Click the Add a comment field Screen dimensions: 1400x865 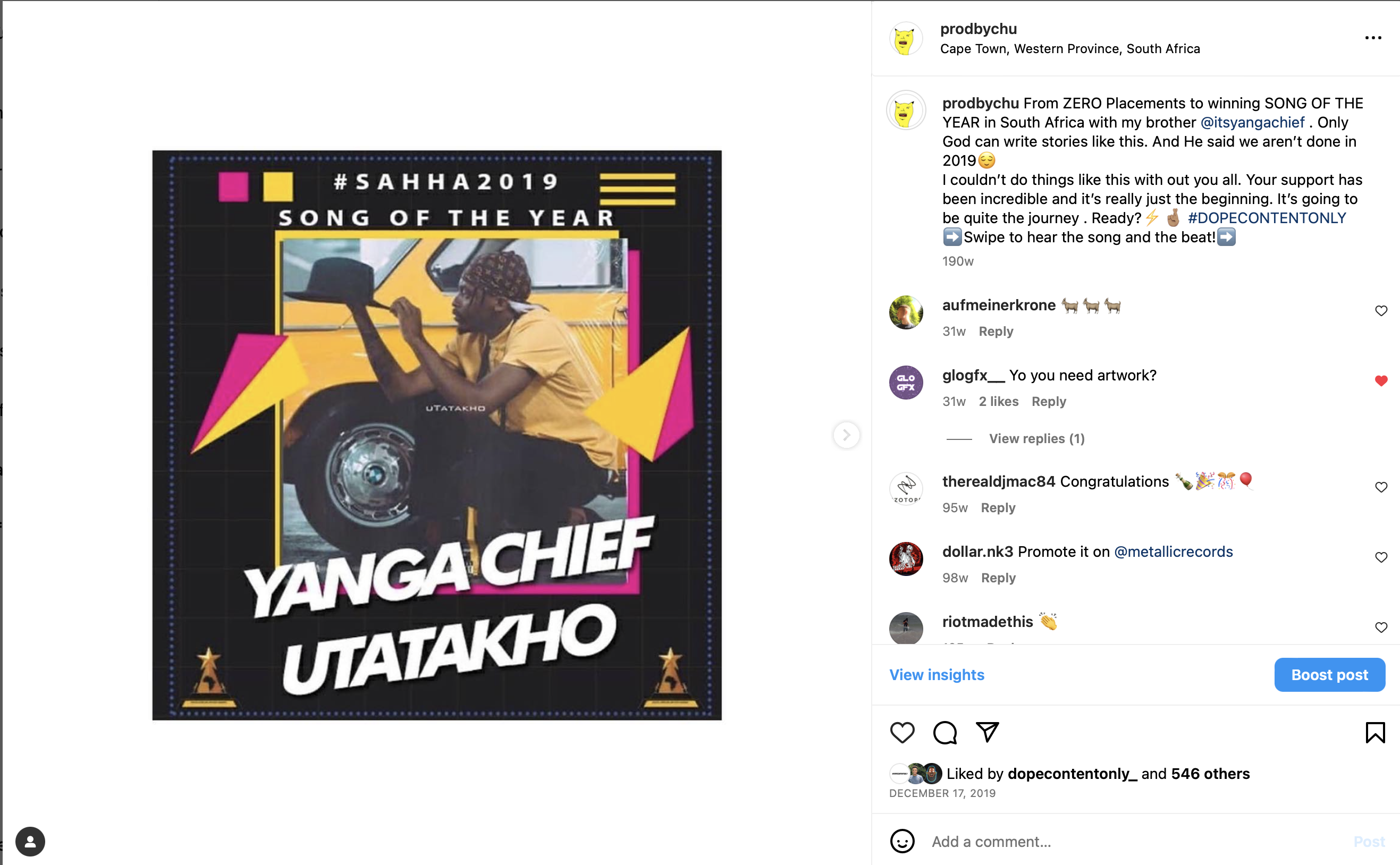[1138, 841]
